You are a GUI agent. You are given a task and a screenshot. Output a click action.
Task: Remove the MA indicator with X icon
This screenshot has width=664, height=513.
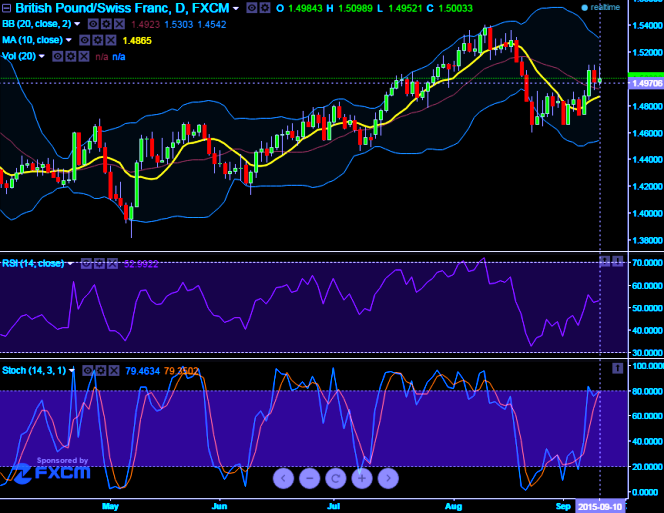coord(111,40)
